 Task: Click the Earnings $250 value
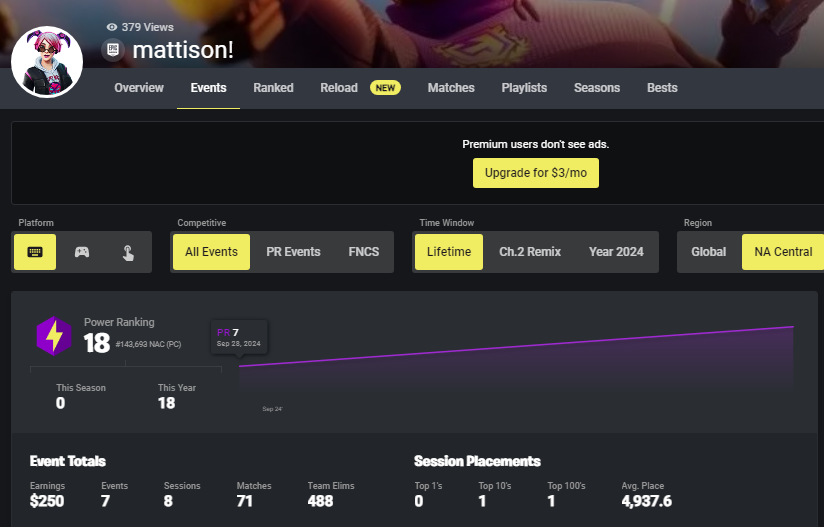(x=47, y=501)
